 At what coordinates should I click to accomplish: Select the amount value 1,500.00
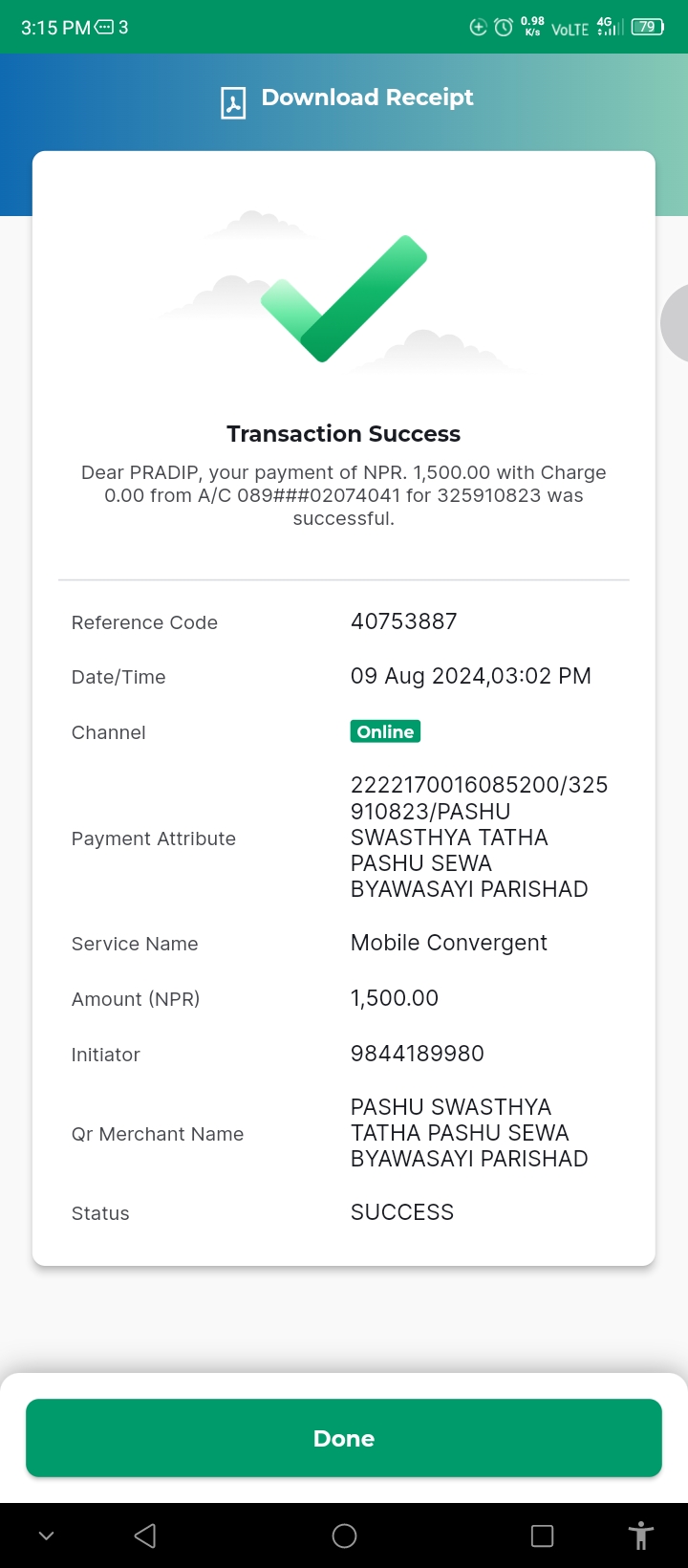point(395,998)
